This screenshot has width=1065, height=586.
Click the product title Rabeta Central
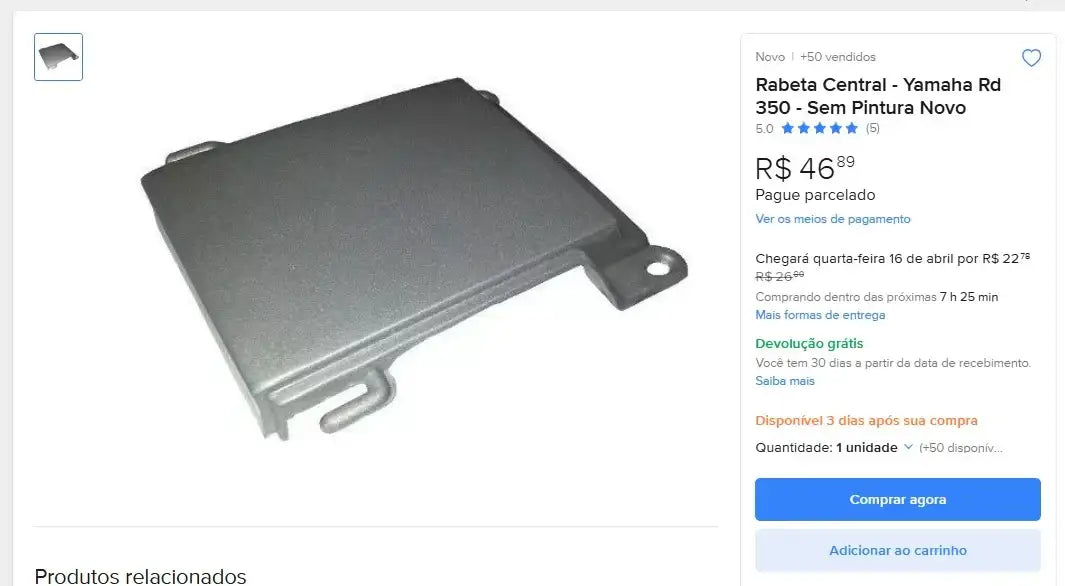(x=878, y=96)
